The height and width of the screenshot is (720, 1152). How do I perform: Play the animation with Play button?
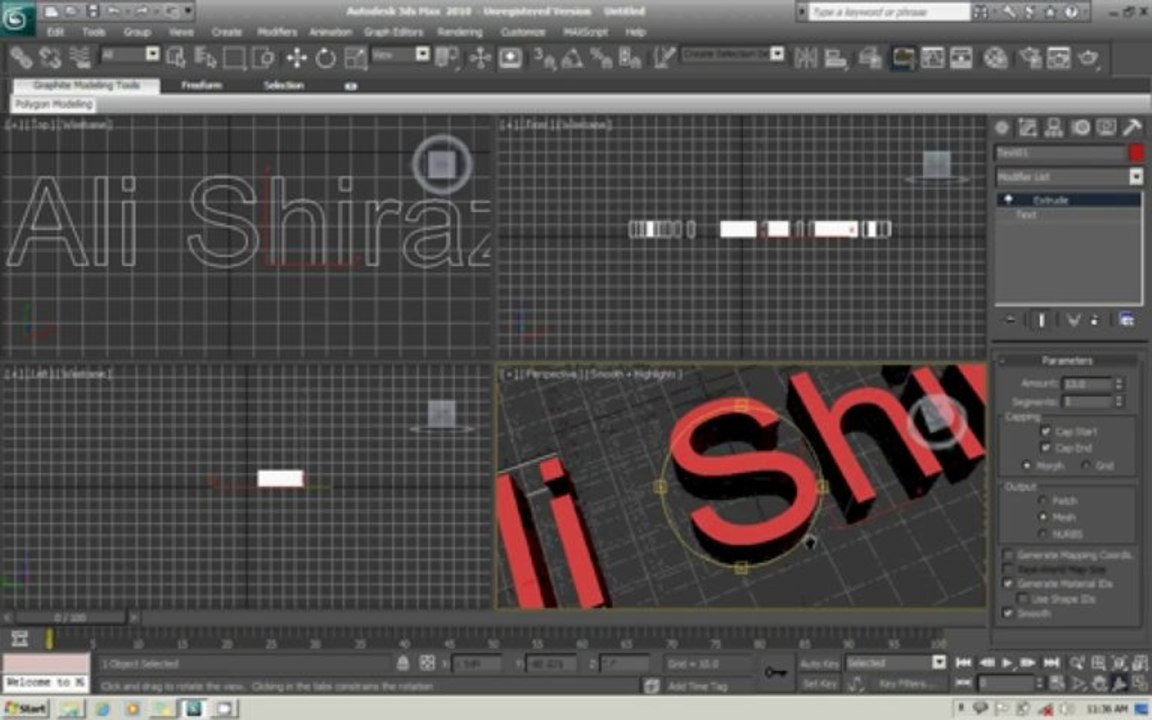pos(1007,663)
